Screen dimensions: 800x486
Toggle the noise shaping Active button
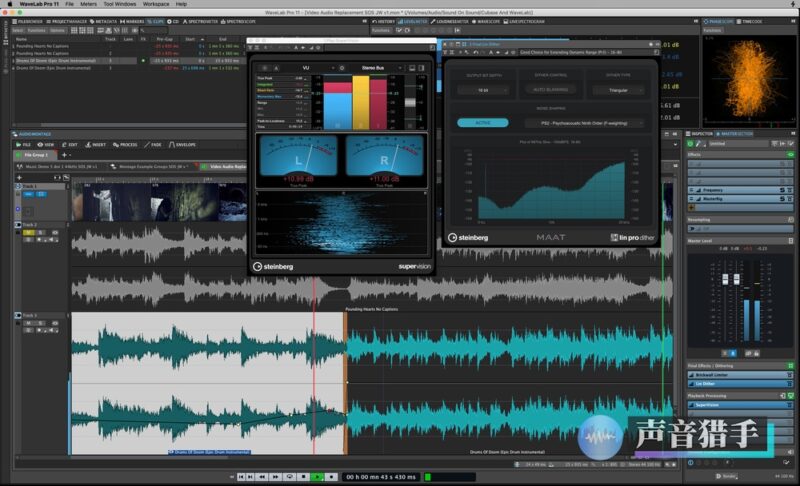pyautogui.click(x=483, y=123)
